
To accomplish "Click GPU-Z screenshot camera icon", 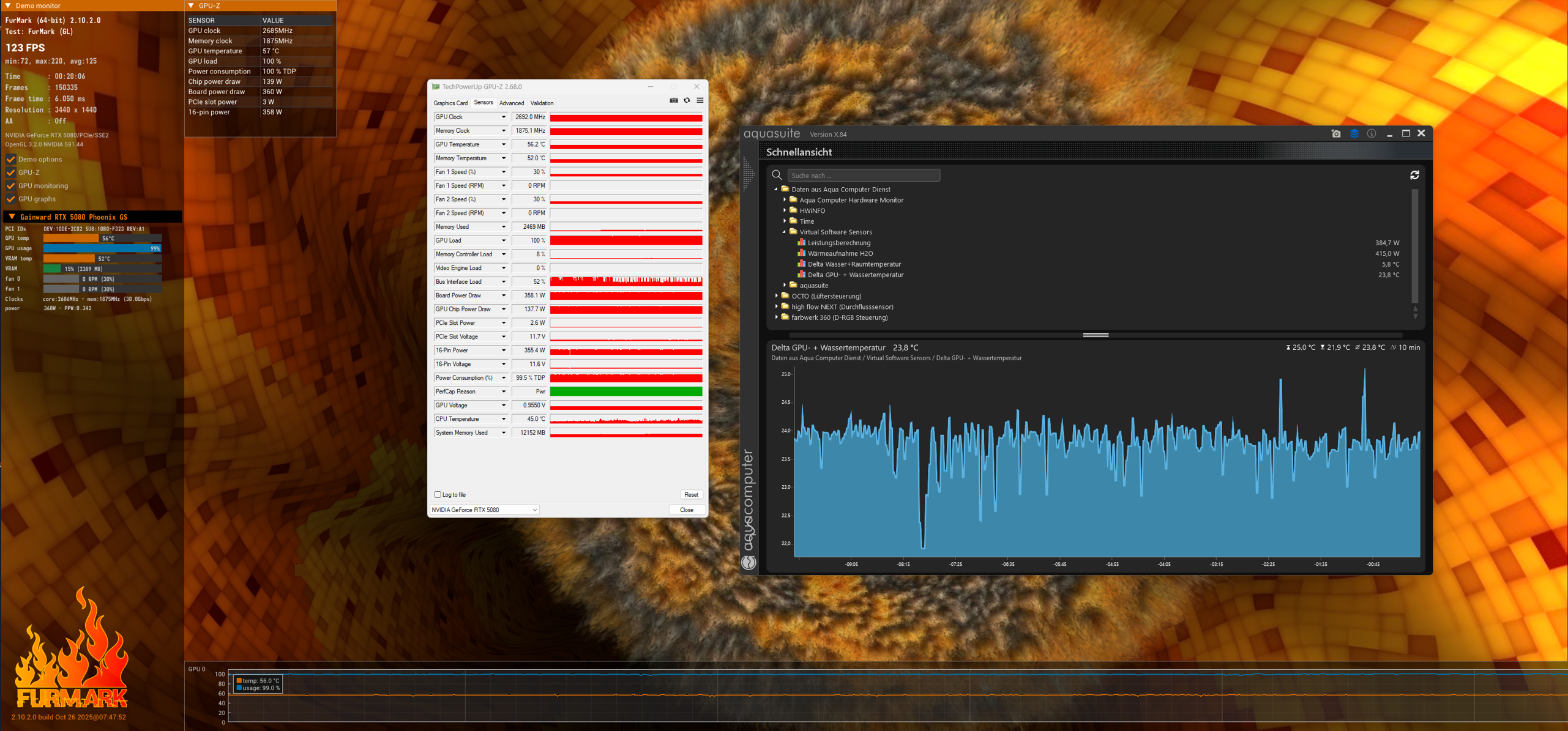I will pos(673,101).
